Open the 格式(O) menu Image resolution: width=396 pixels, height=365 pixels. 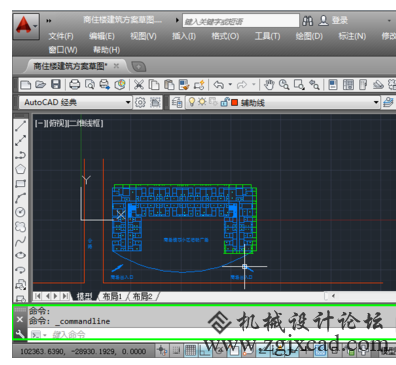tap(225, 36)
